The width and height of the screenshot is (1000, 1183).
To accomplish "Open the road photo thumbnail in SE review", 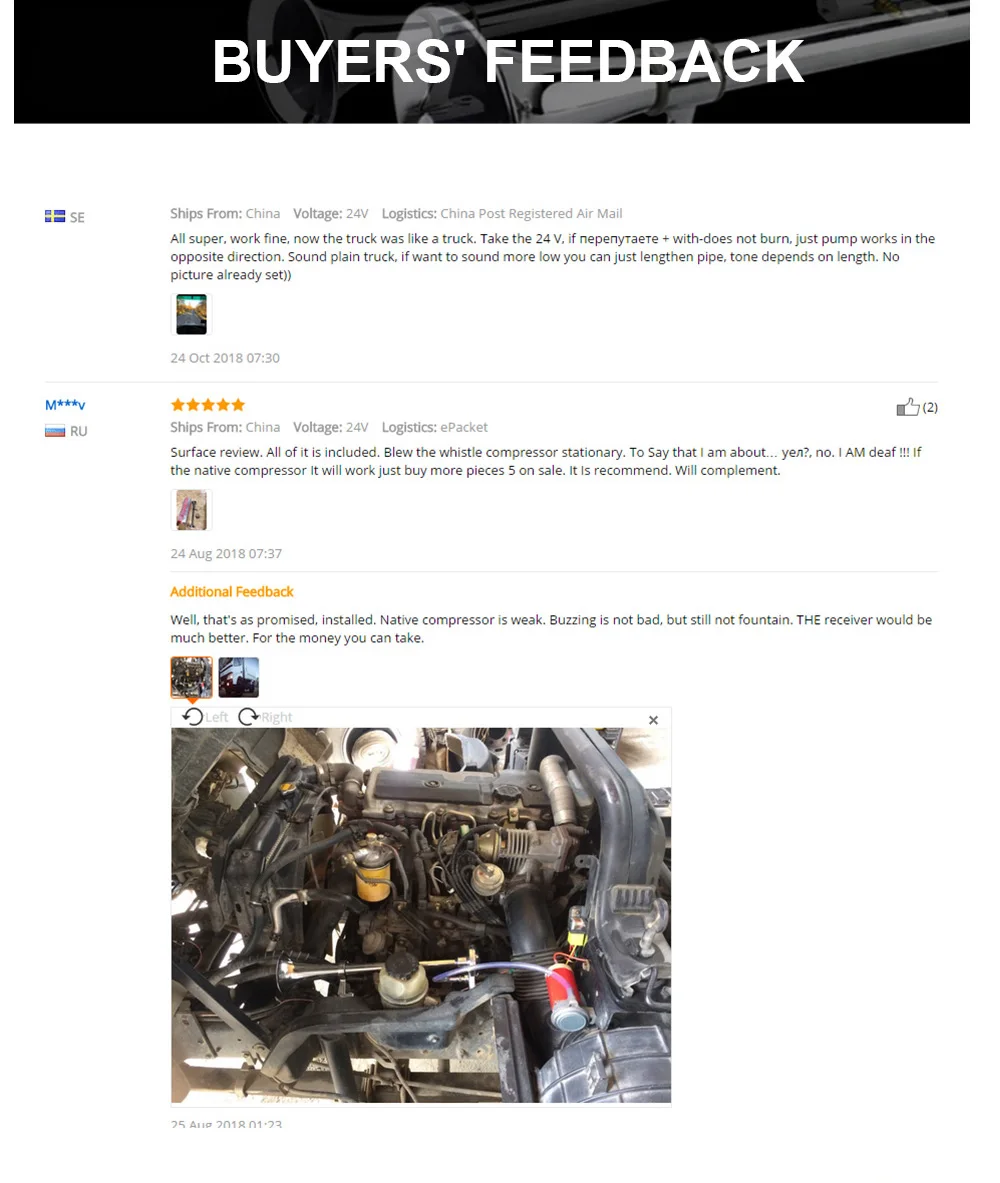I will coord(191,314).
